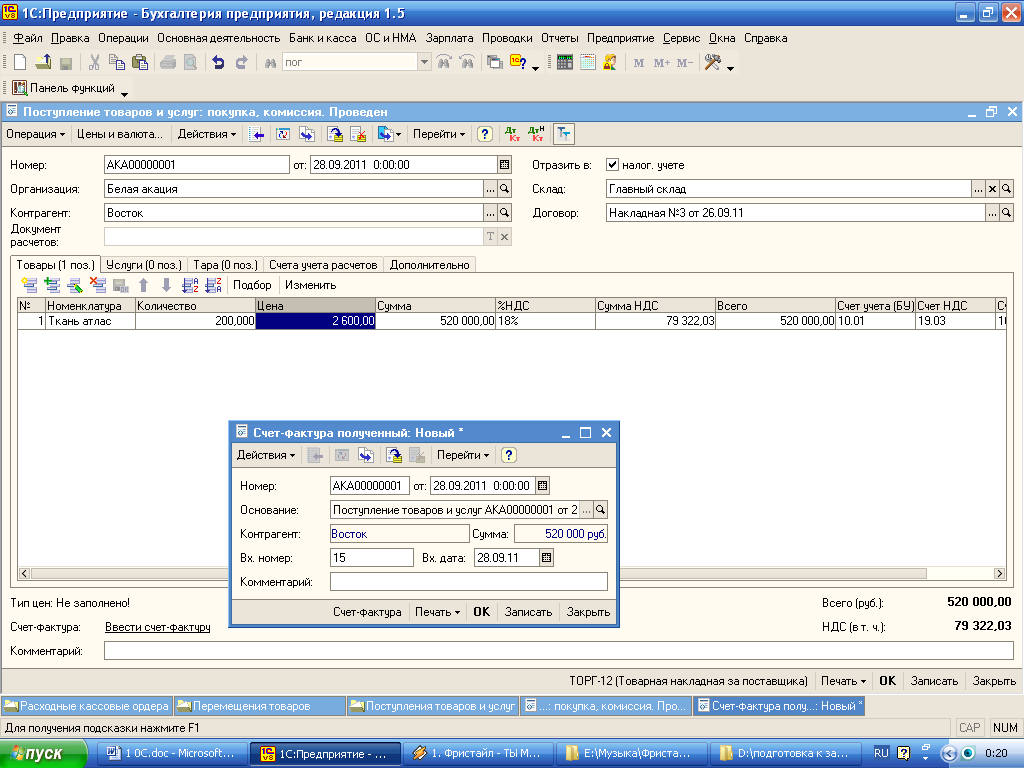Viewport: 1024px width, 768px height.
Task: Click RU language indicator in system tray
Action: click(882, 753)
